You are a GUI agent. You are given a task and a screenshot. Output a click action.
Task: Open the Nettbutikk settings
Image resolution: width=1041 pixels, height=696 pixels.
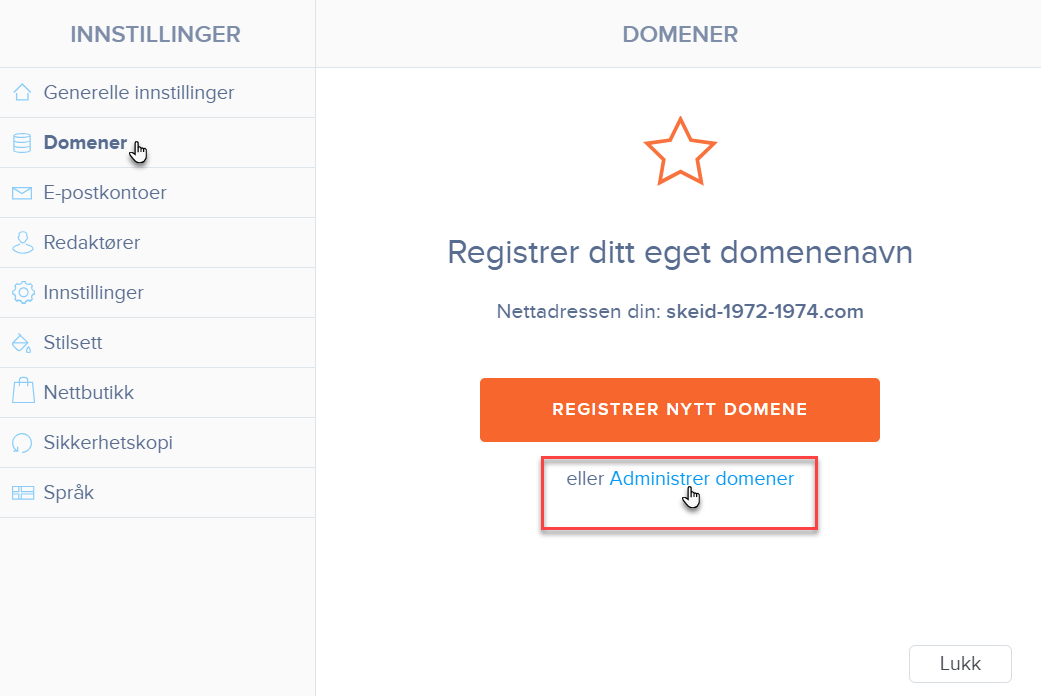[157, 392]
